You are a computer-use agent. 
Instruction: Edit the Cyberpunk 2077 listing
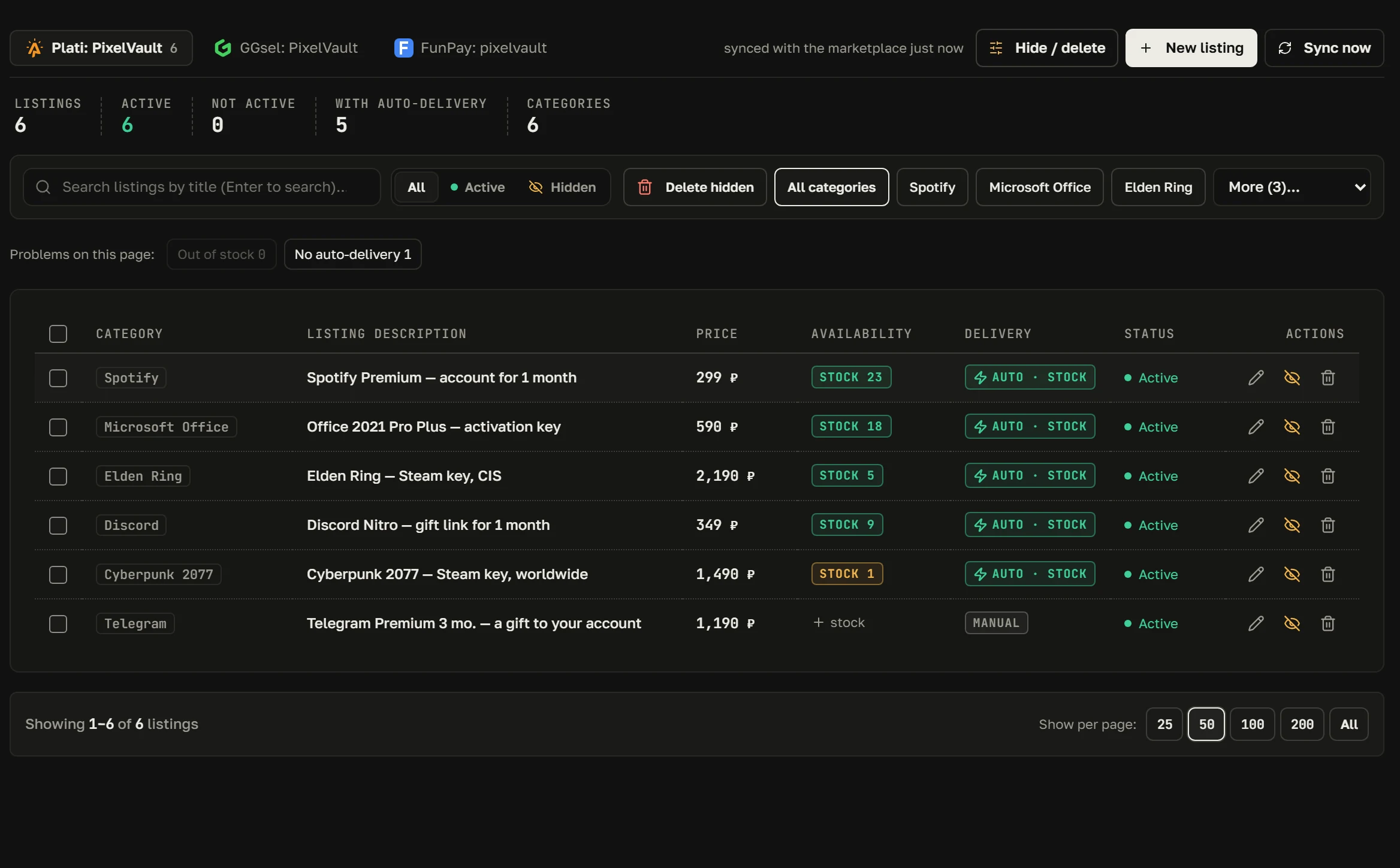click(x=1256, y=574)
